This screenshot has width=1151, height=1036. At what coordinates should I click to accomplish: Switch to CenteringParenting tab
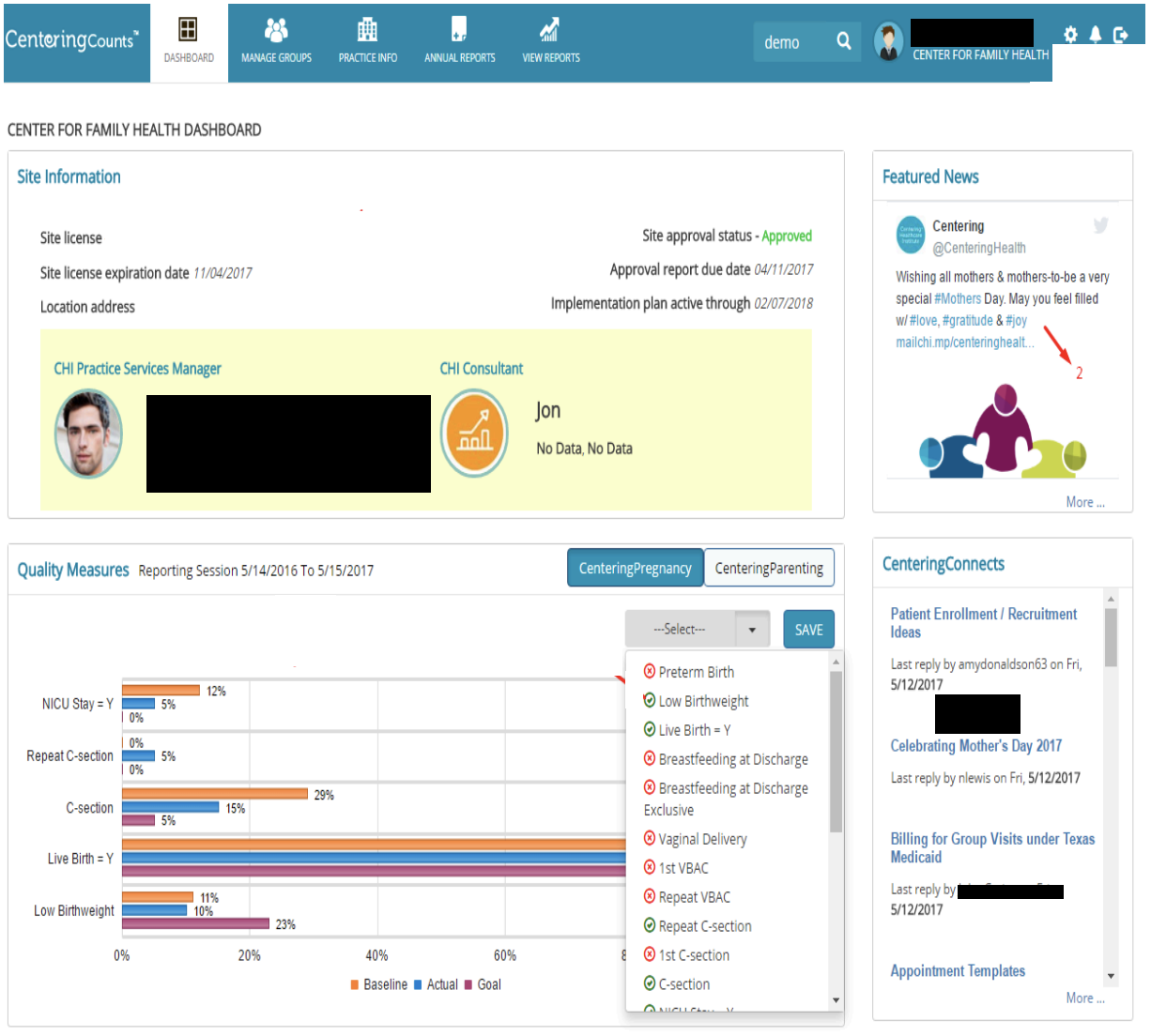point(769,568)
